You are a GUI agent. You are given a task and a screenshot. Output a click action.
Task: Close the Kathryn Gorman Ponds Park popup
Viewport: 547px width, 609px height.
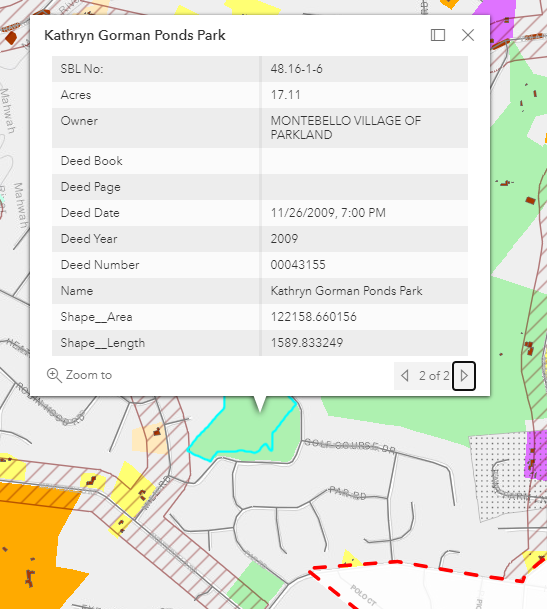click(x=468, y=35)
